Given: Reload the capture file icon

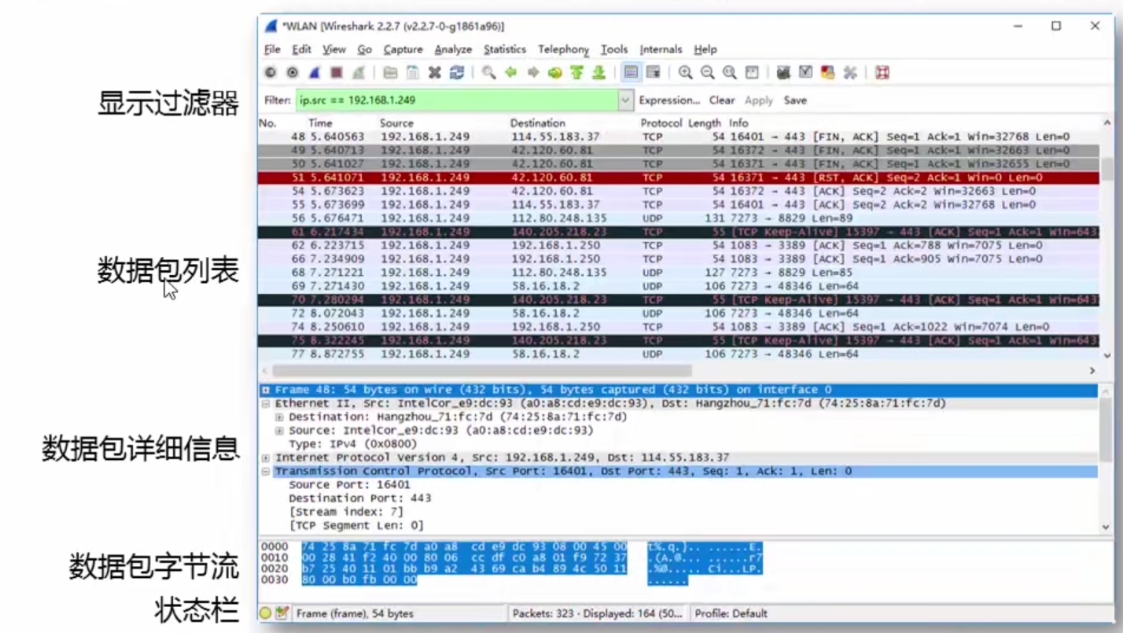Looking at the screenshot, I should [x=457, y=72].
